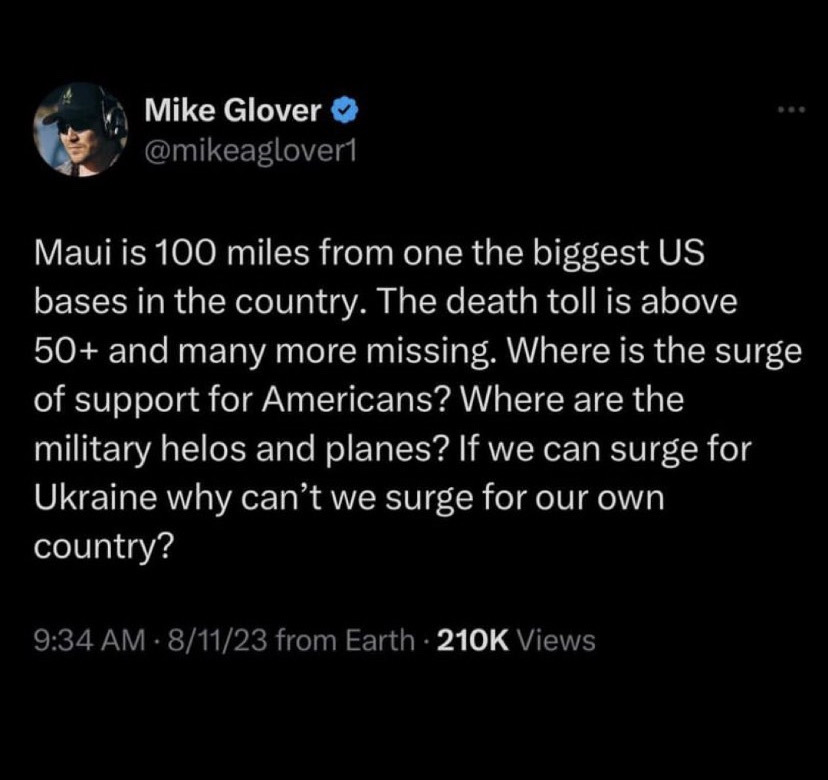
Task: Click the final word "country?" of tweet
Action: pos(104,547)
